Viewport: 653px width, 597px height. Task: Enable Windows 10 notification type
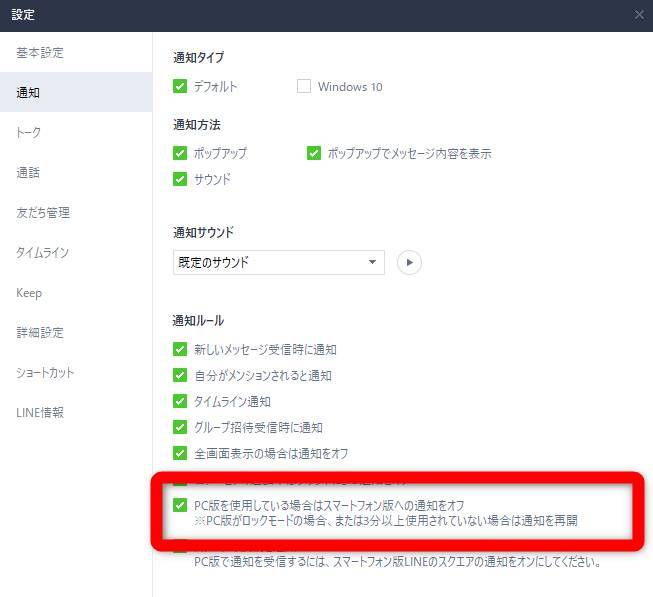pyautogui.click(x=304, y=87)
